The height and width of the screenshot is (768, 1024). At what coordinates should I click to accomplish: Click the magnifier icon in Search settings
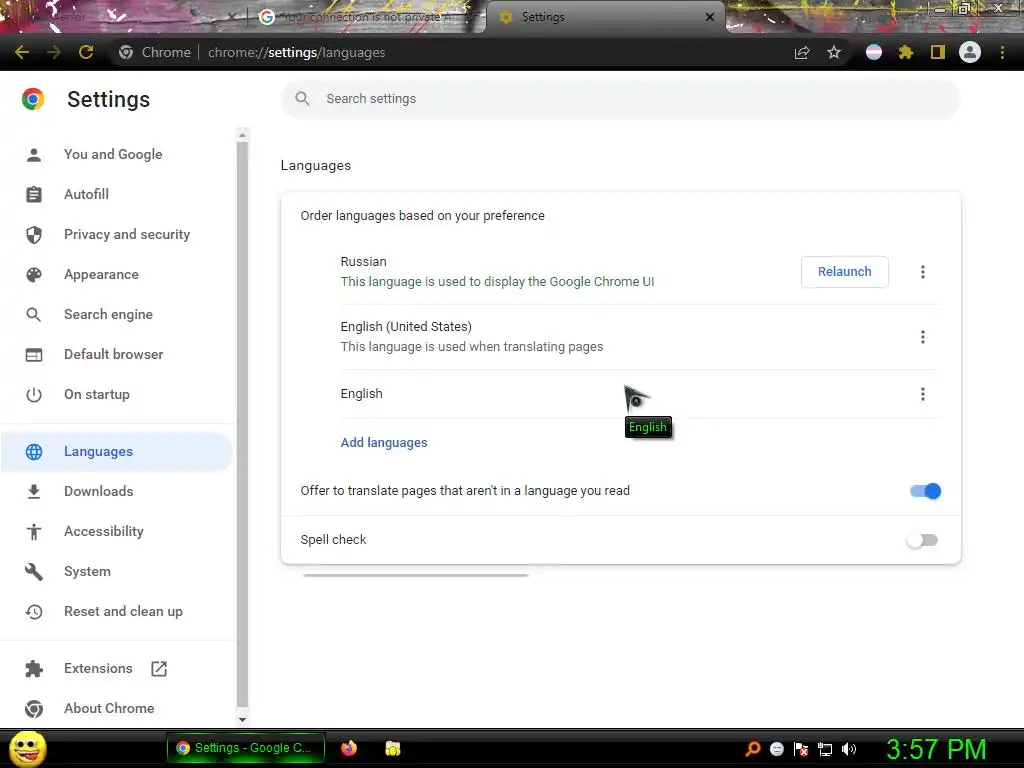(302, 99)
